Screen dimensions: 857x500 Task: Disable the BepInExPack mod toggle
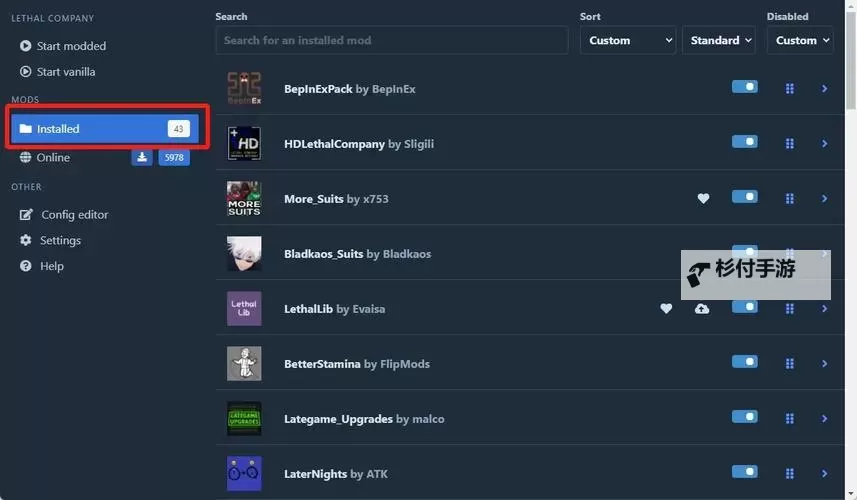point(744,87)
